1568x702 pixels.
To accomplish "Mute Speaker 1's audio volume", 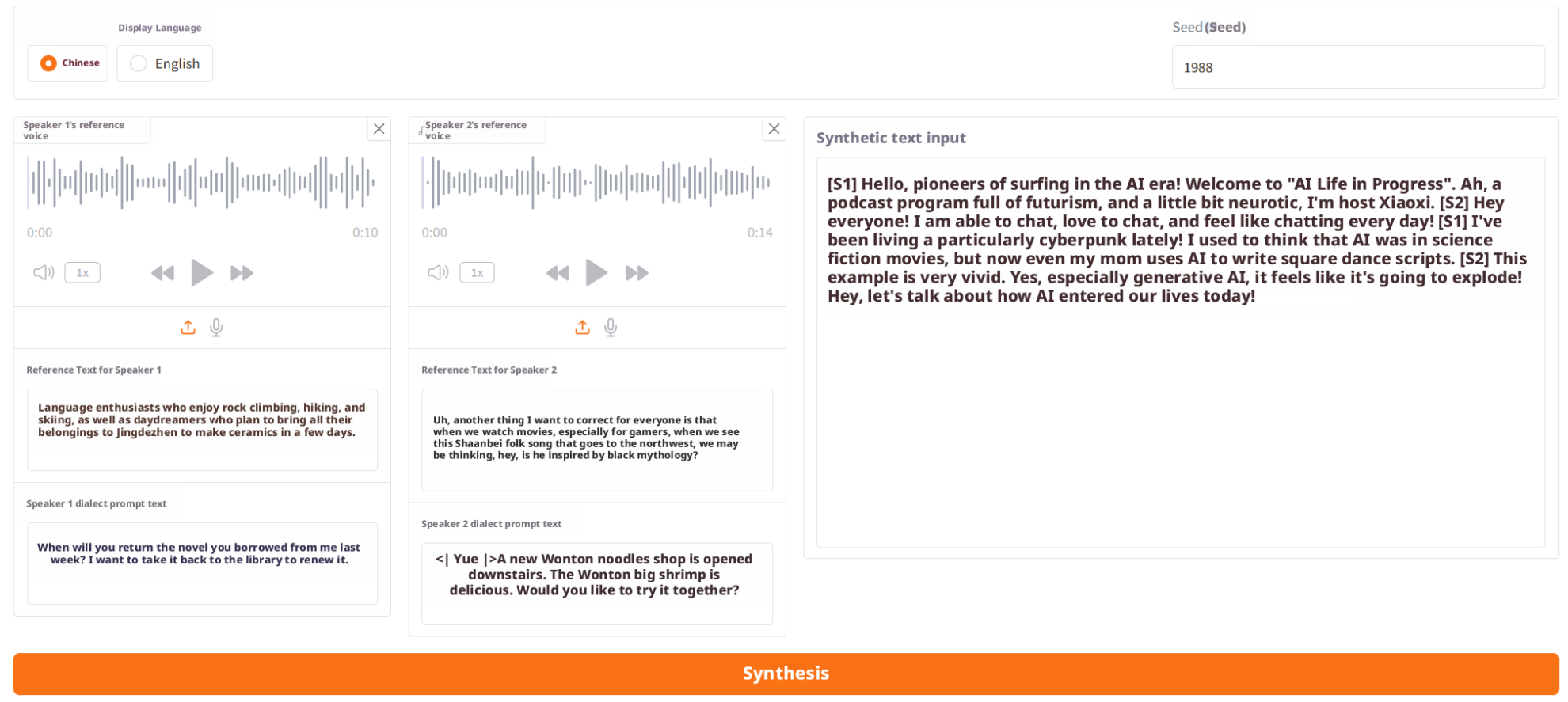I will point(44,273).
